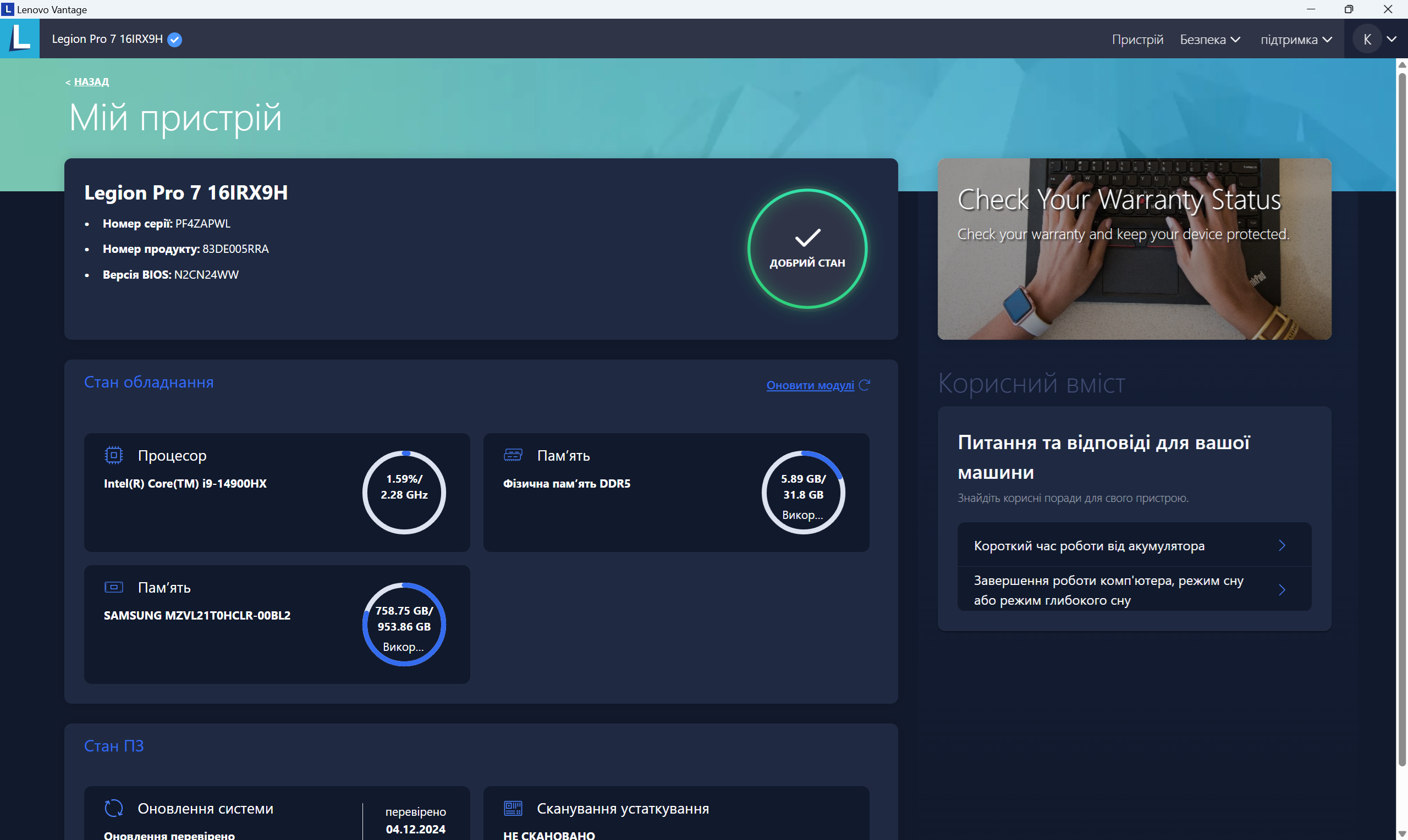Viewport: 1408px width, 840px height.
Task: Click the Lenovo Vantage L logo
Action: (20, 38)
